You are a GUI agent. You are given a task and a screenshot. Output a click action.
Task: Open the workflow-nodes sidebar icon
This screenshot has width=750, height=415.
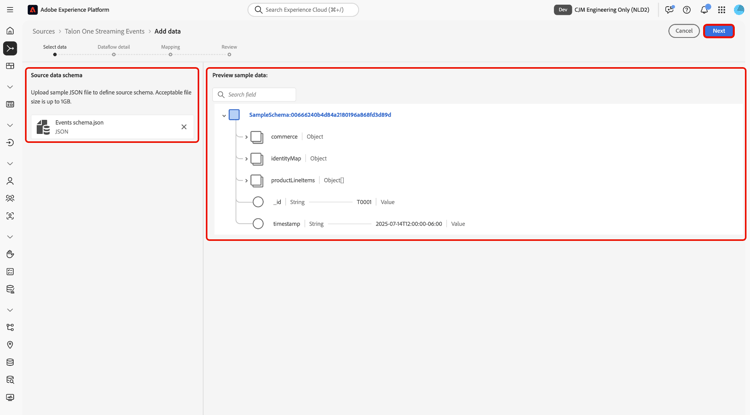click(x=10, y=328)
